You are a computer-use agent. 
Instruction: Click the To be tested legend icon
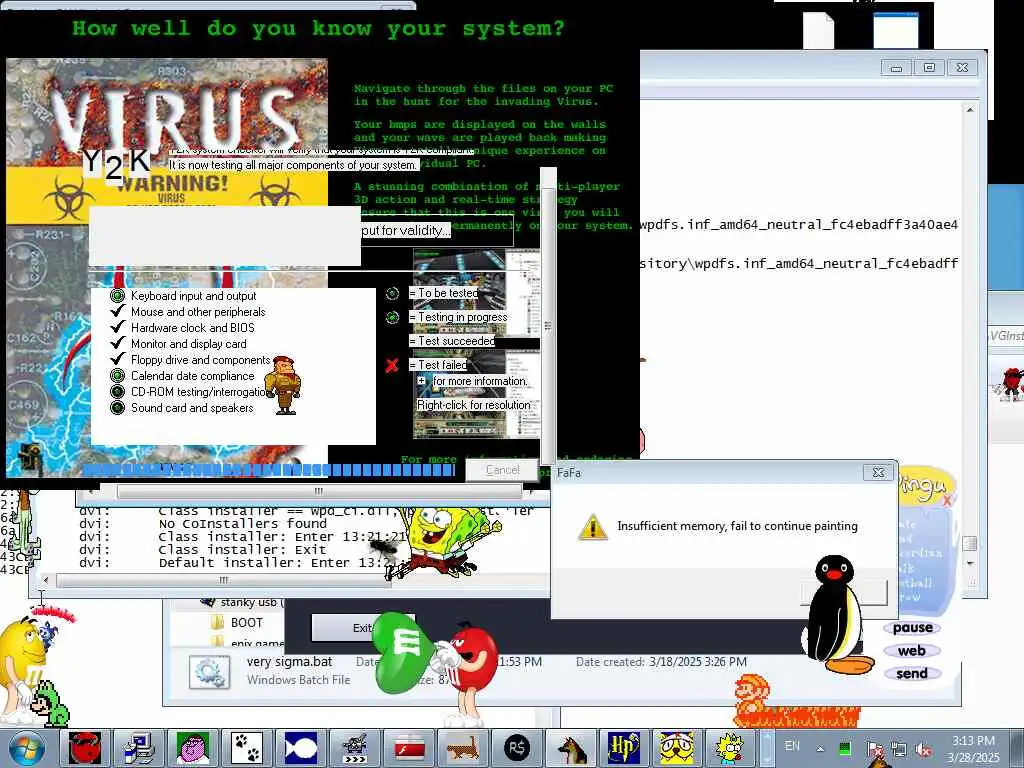(x=392, y=293)
